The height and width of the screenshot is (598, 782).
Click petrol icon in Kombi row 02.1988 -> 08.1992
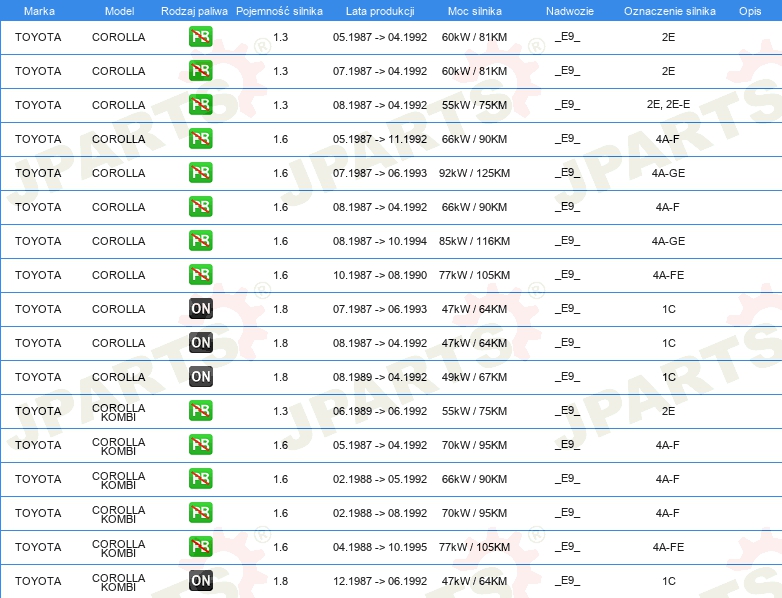coord(200,513)
